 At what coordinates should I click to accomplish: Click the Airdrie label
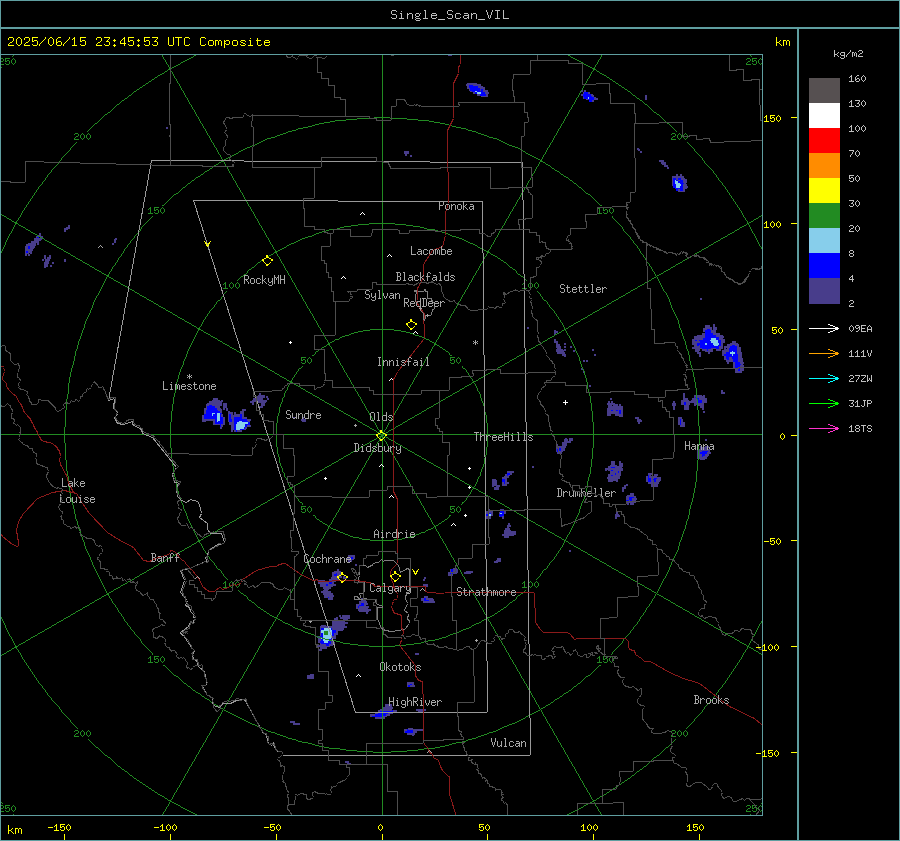tap(394, 534)
